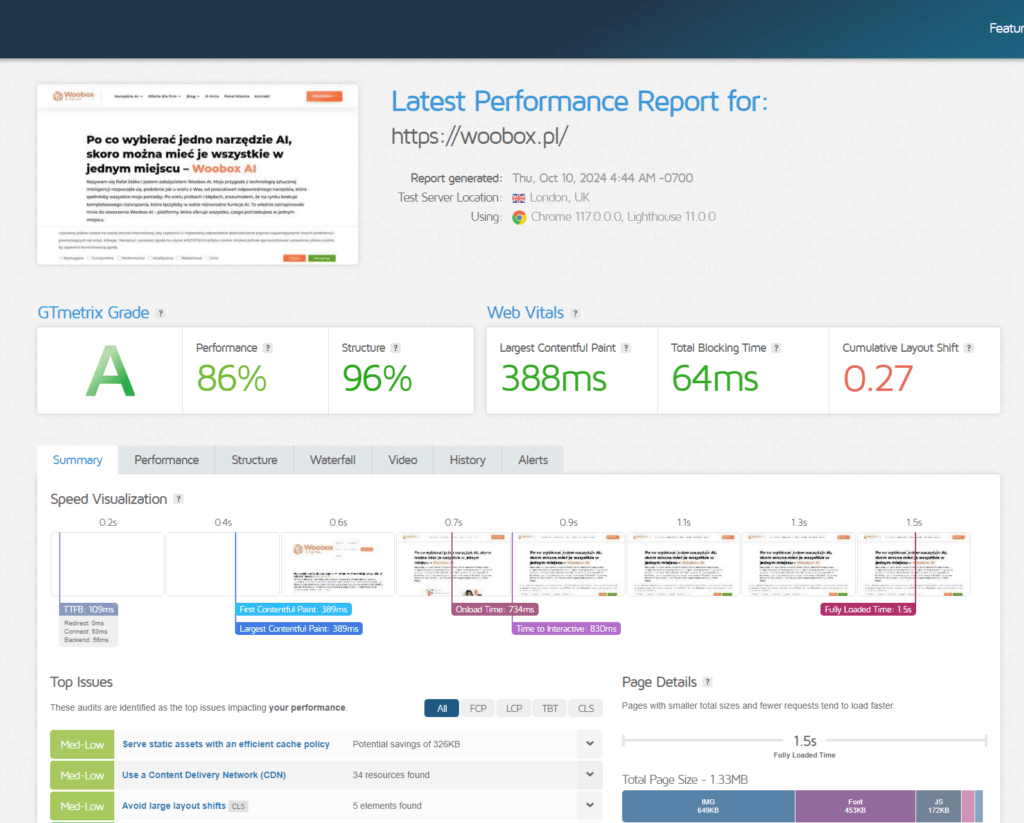Click the help icon beside GTmetrix Grade
Image resolution: width=1024 pixels, height=823 pixels.
(x=161, y=313)
